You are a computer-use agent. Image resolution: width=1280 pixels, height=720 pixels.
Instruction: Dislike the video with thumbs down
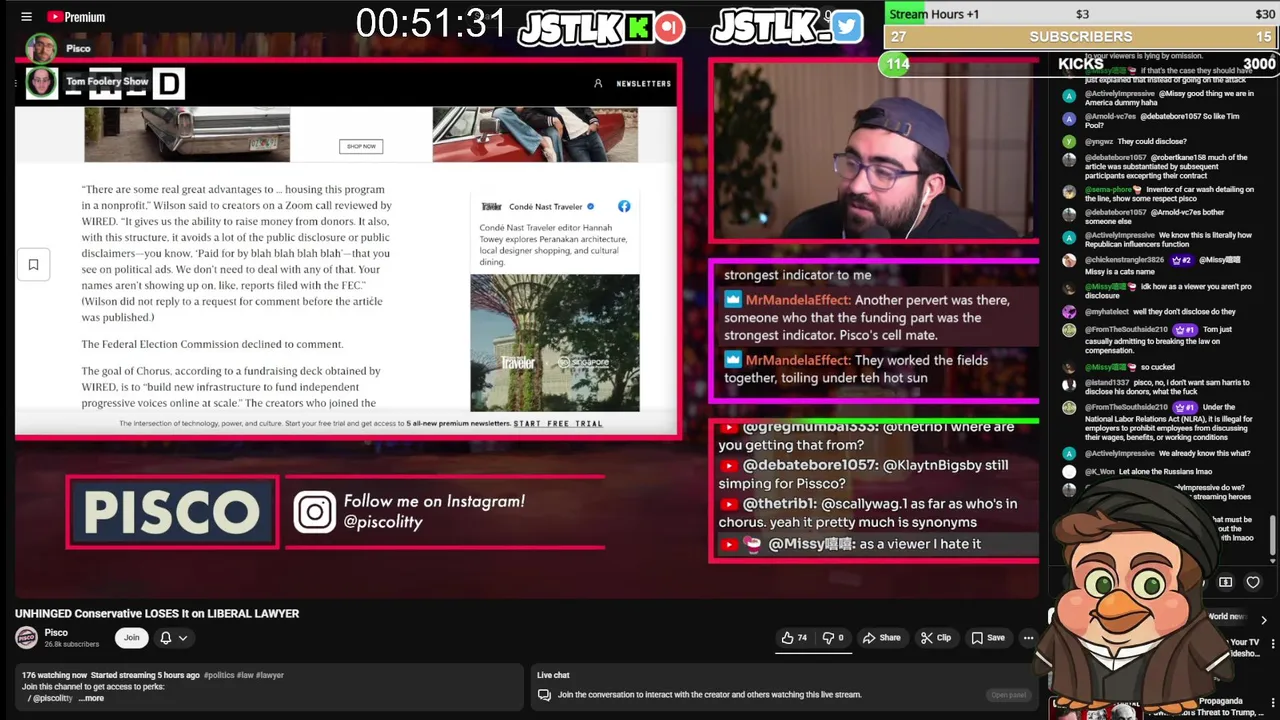coord(832,638)
